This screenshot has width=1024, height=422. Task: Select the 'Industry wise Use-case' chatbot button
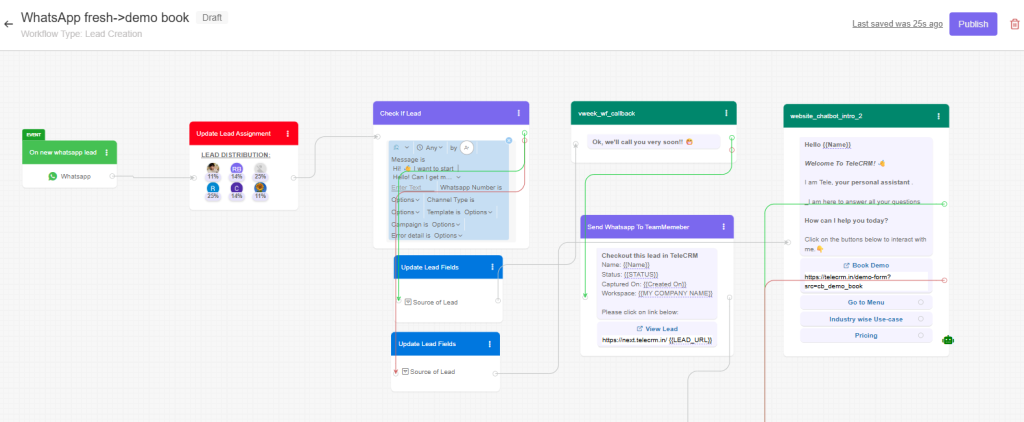point(866,319)
